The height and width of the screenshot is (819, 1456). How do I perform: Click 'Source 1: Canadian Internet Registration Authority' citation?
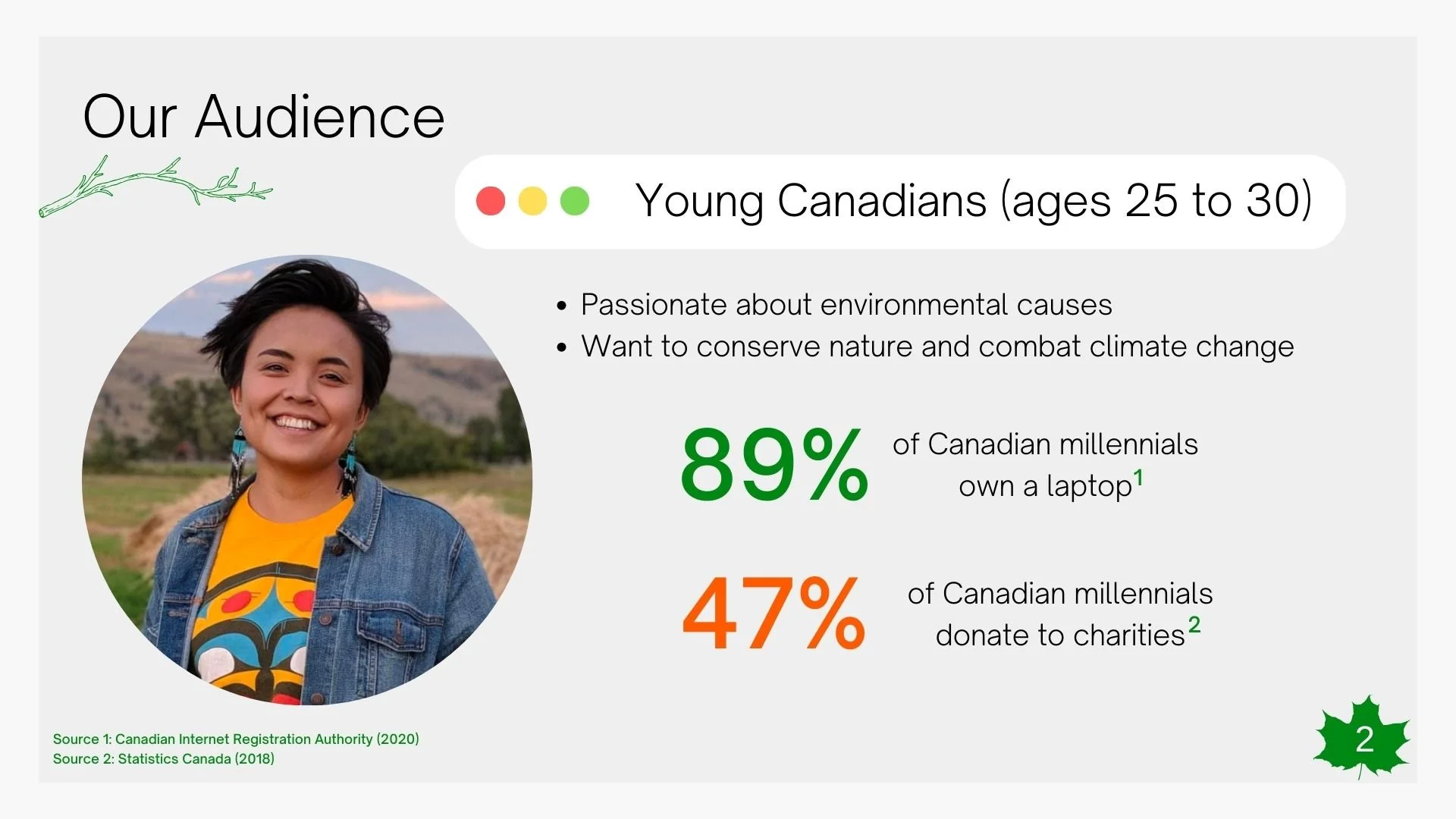click(236, 739)
